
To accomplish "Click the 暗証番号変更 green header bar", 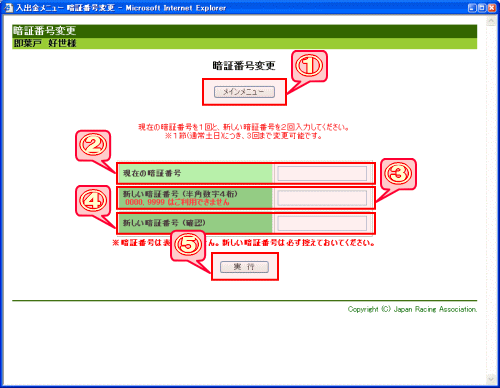I will tap(244, 31).
